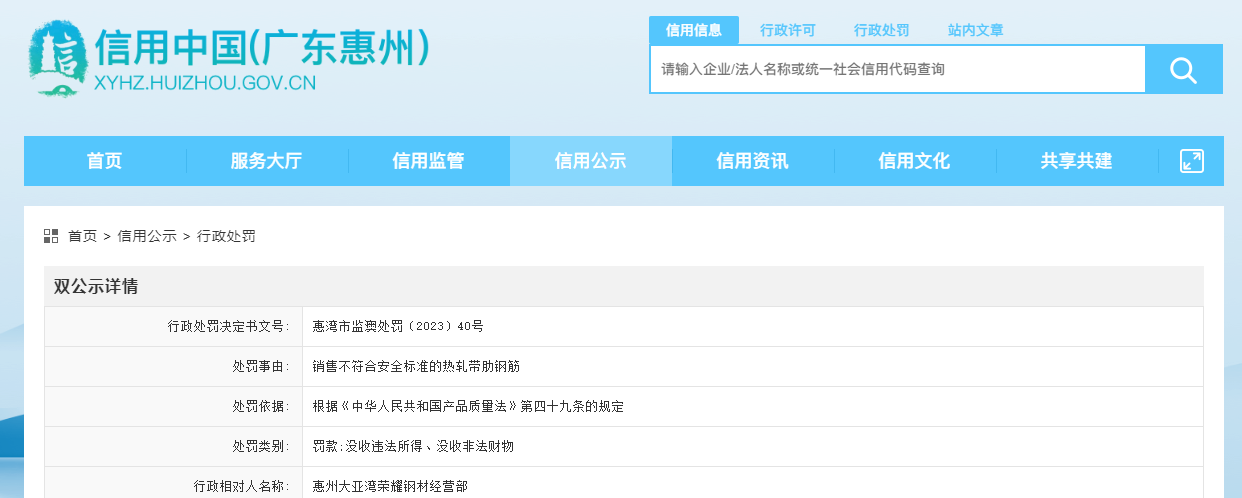Select party name 惠州大亚湾荣耀钢材经营部
Viewport: 1242px width, 498px height.
(x=390, y=486)
